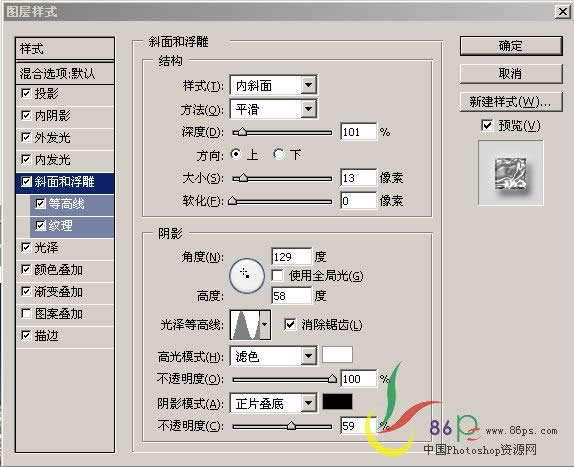Image resolution: width=574 pixels, height=467 pixels.
Task: Open the gloss contour curve preview
Action: pyautogui.click(x=245, y=325)
